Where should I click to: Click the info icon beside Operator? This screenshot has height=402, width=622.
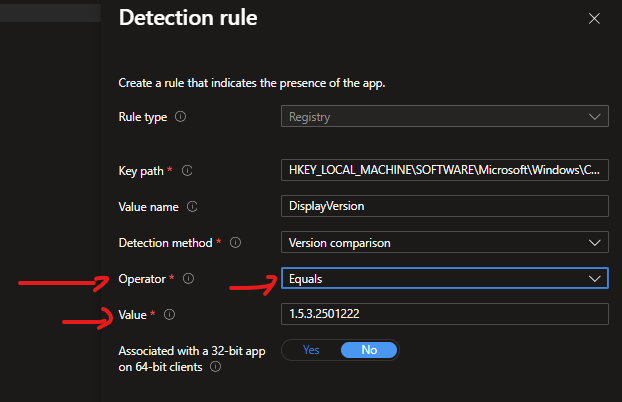[x=190, y=278]
